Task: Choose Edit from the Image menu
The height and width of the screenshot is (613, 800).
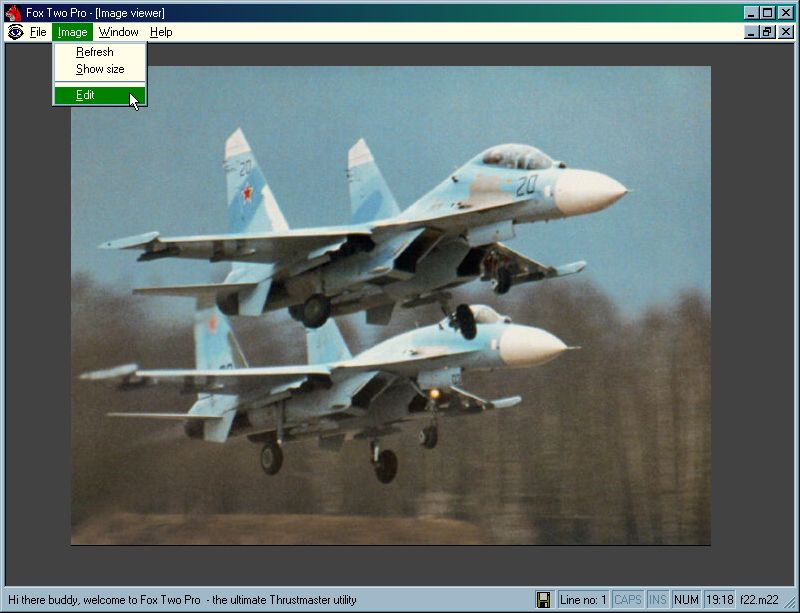Action: 86,95
